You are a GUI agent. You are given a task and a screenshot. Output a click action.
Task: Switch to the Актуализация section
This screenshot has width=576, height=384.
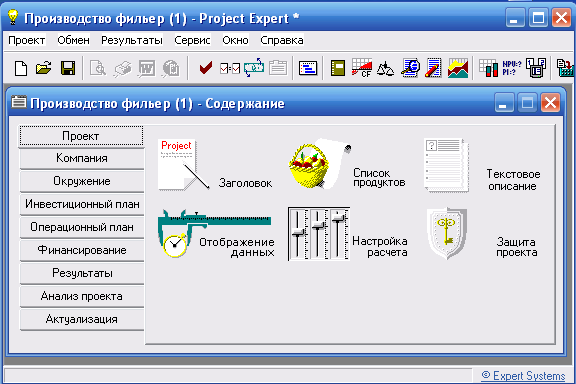(x=82, y=319)
